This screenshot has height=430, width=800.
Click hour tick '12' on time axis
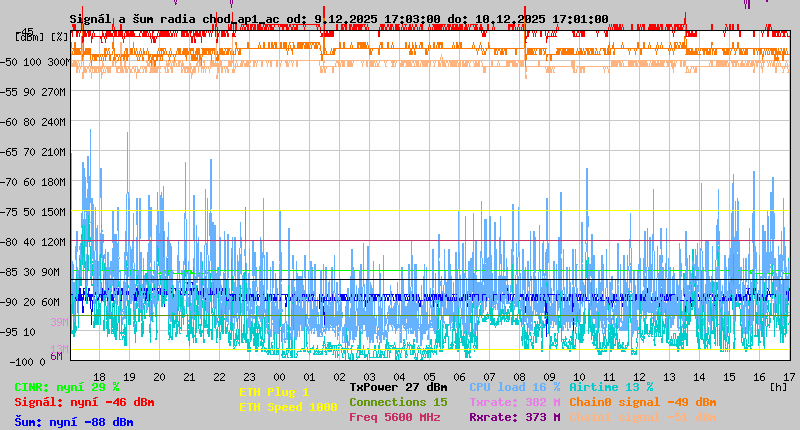[x=639, y=377]
